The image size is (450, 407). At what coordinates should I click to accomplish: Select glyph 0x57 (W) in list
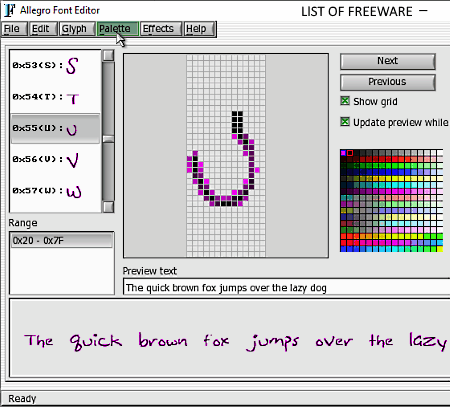(55, 191)
